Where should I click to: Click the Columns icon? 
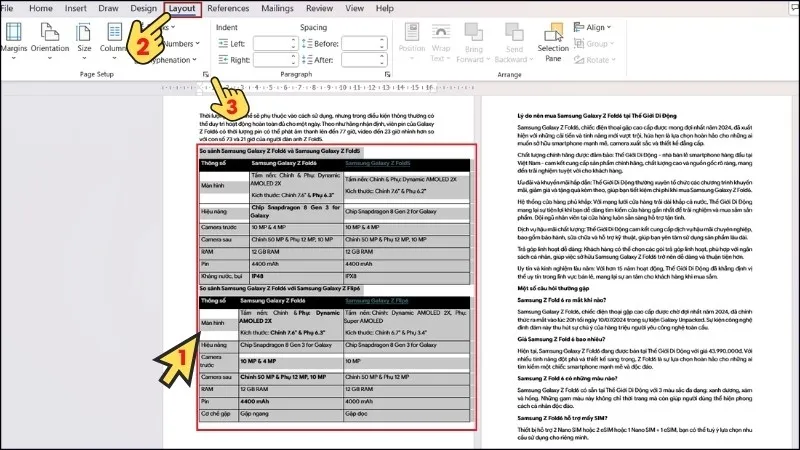tap(114, 32)
